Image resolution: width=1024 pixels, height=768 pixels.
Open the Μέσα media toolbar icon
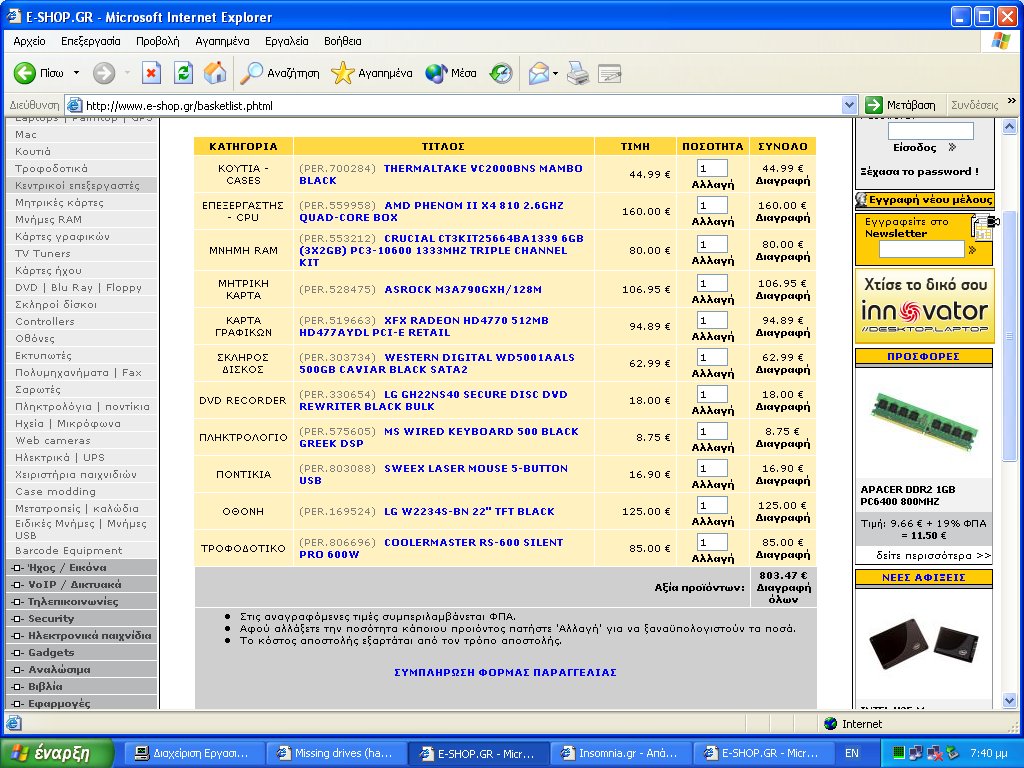point(436,73)
